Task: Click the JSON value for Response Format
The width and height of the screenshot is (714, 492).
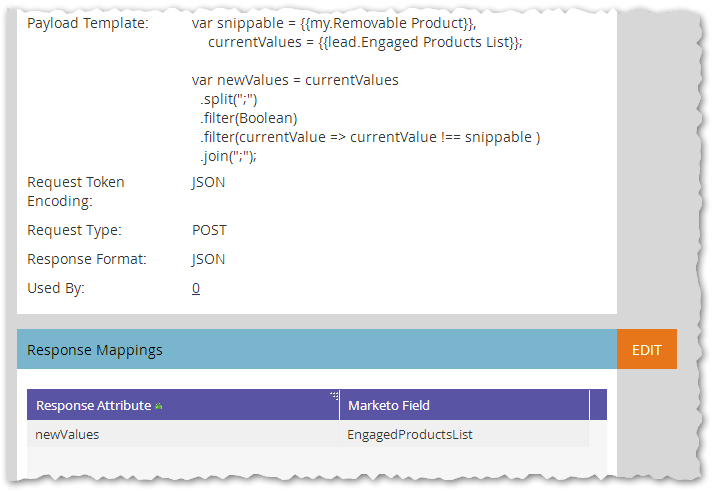Action: click(209, 259)
